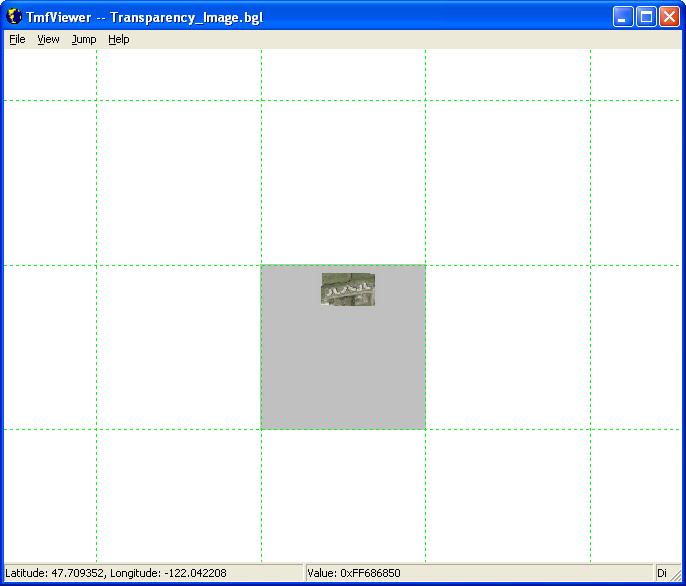Click the gray area below the aerial photo
This screenshot has width=686, height=586.
(x=343, y=370)
